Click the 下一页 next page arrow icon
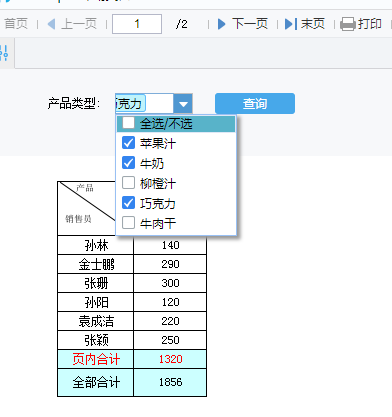This screenshot has width=392, height=417. [x=221, y=24]
